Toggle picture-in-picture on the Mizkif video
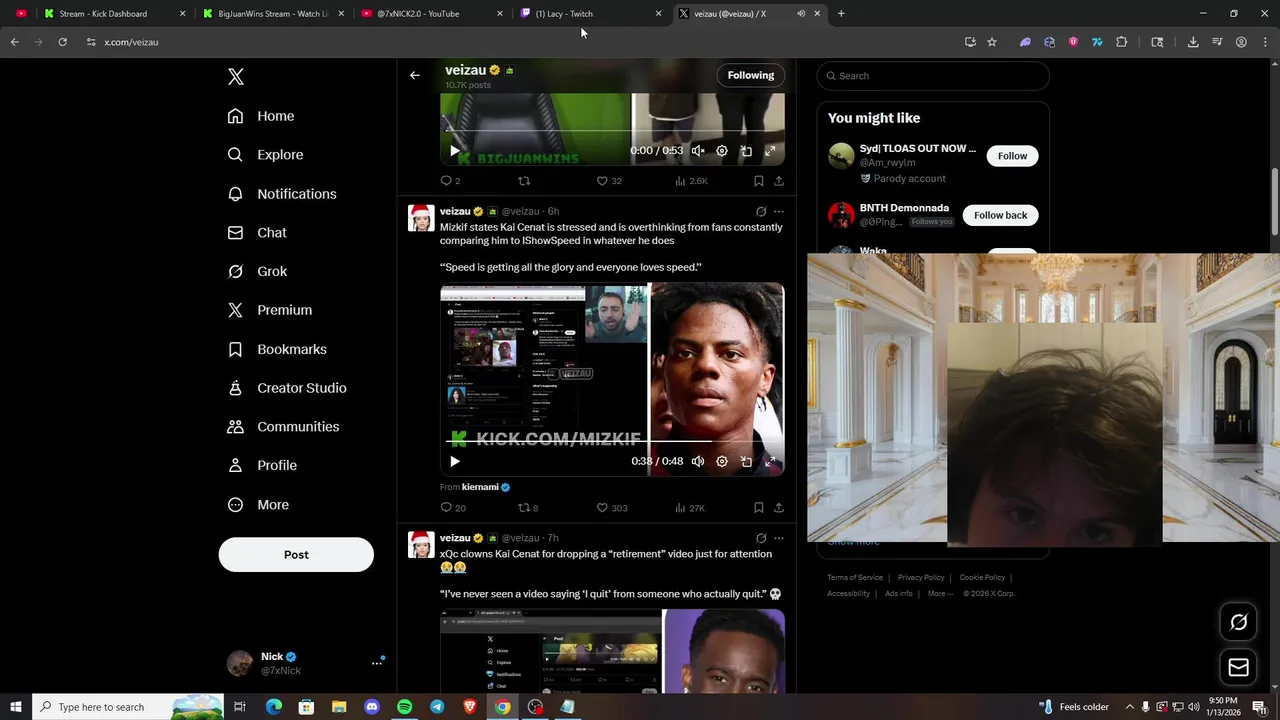 point(746,461)
